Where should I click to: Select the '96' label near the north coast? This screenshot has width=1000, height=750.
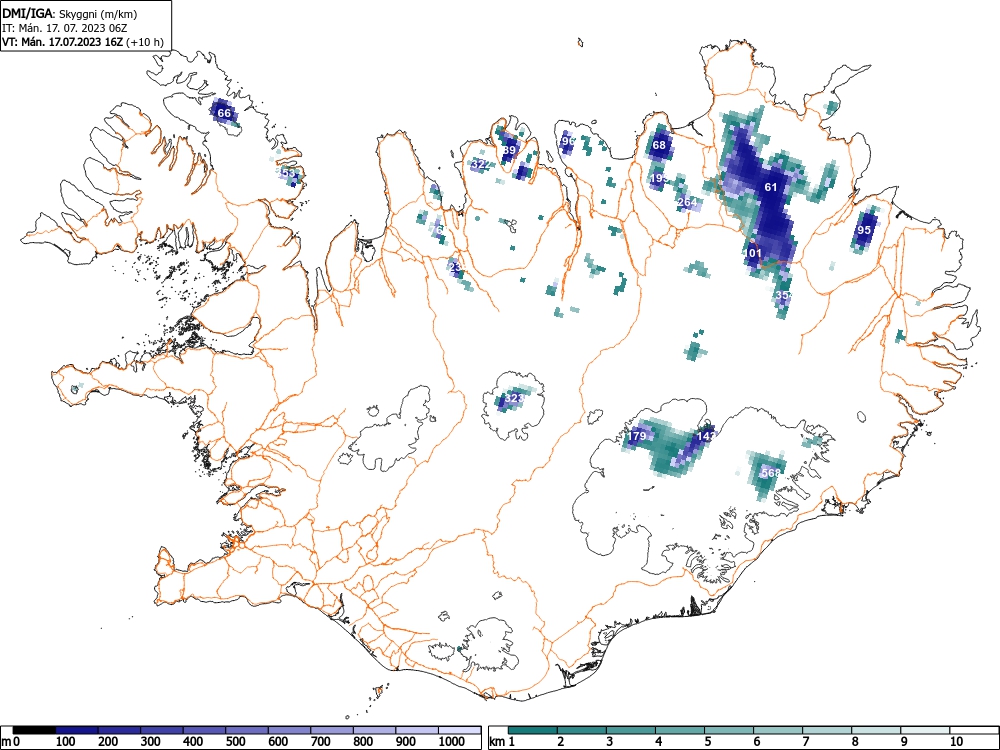pyautogui.click(x=568, y=141)
